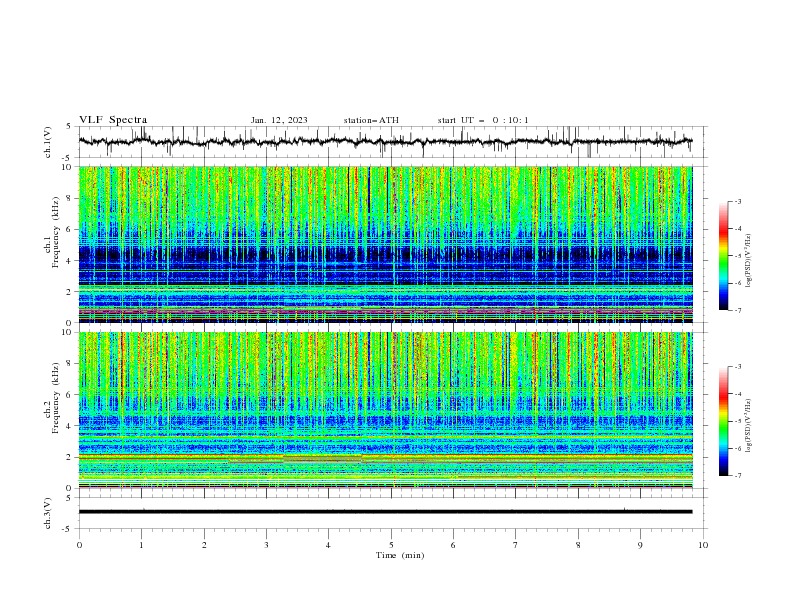Click time axis tick label '10'
The image size is (792, 612).
pos(703,545)
